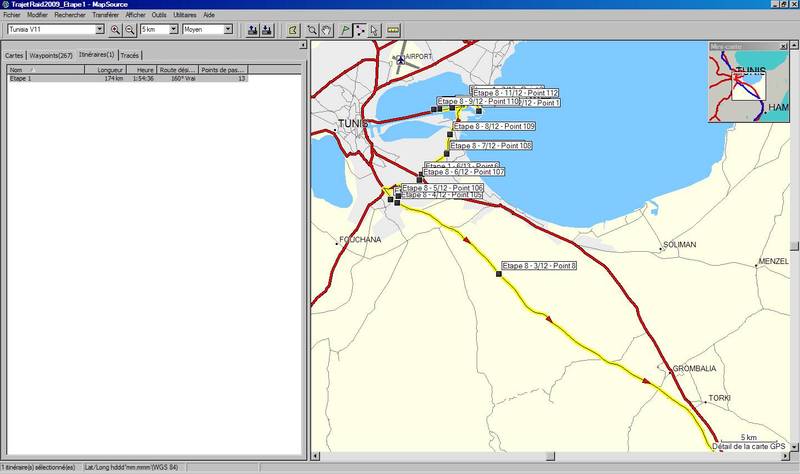Viewport: 800px width, 474px height.
Task: Click waypoint label Etape 8 - 6/12 - Point 107
Action: 464,172
